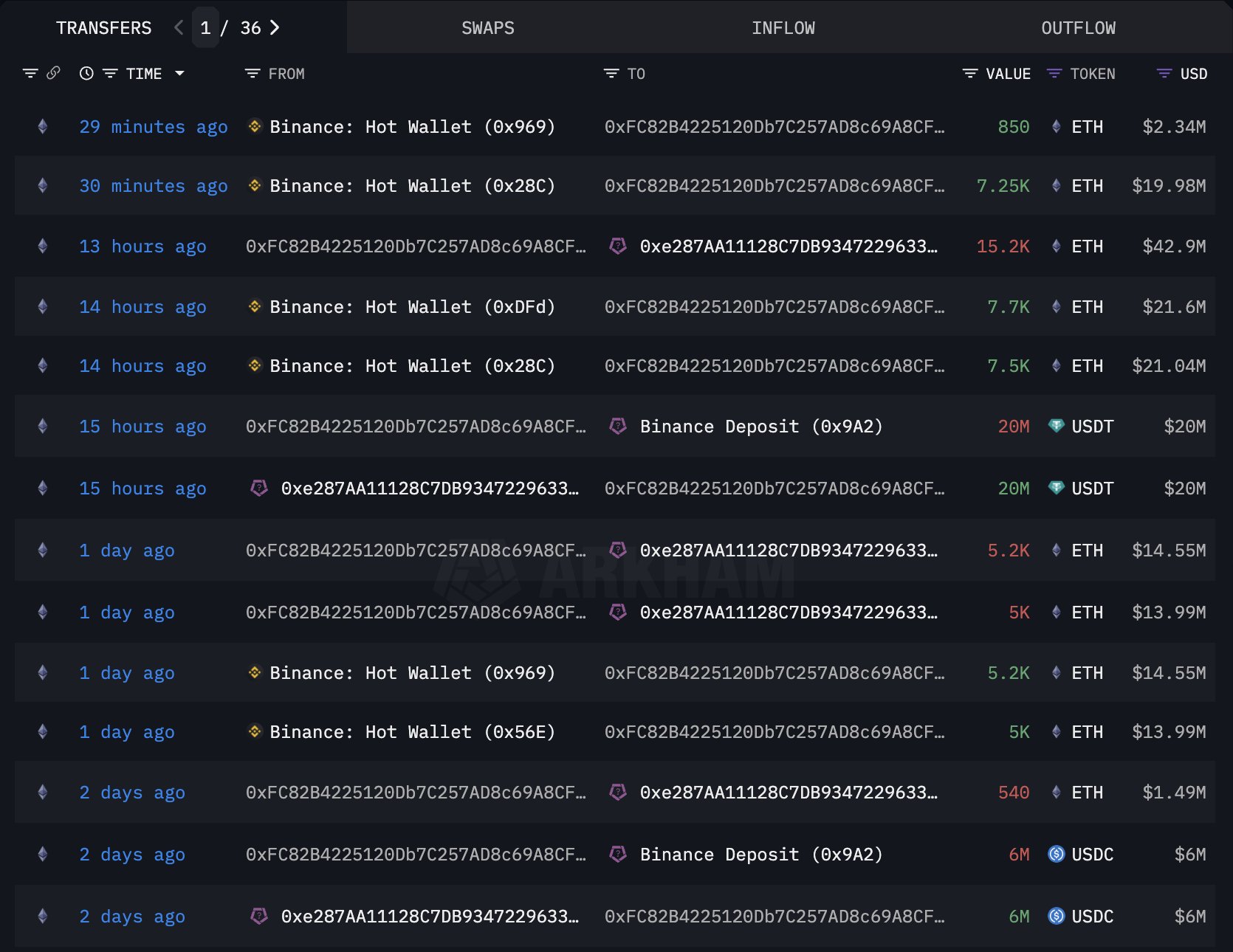Click the total pages number 36

pyautogui.click(x=250, y=28)
